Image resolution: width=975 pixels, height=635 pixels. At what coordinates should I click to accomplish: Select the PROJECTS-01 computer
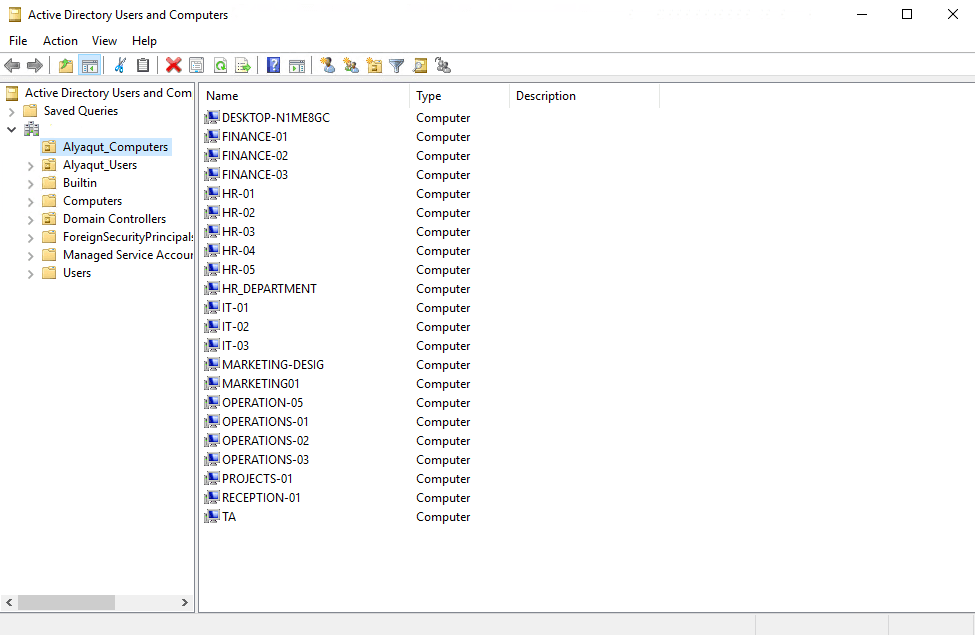(257, 478)
